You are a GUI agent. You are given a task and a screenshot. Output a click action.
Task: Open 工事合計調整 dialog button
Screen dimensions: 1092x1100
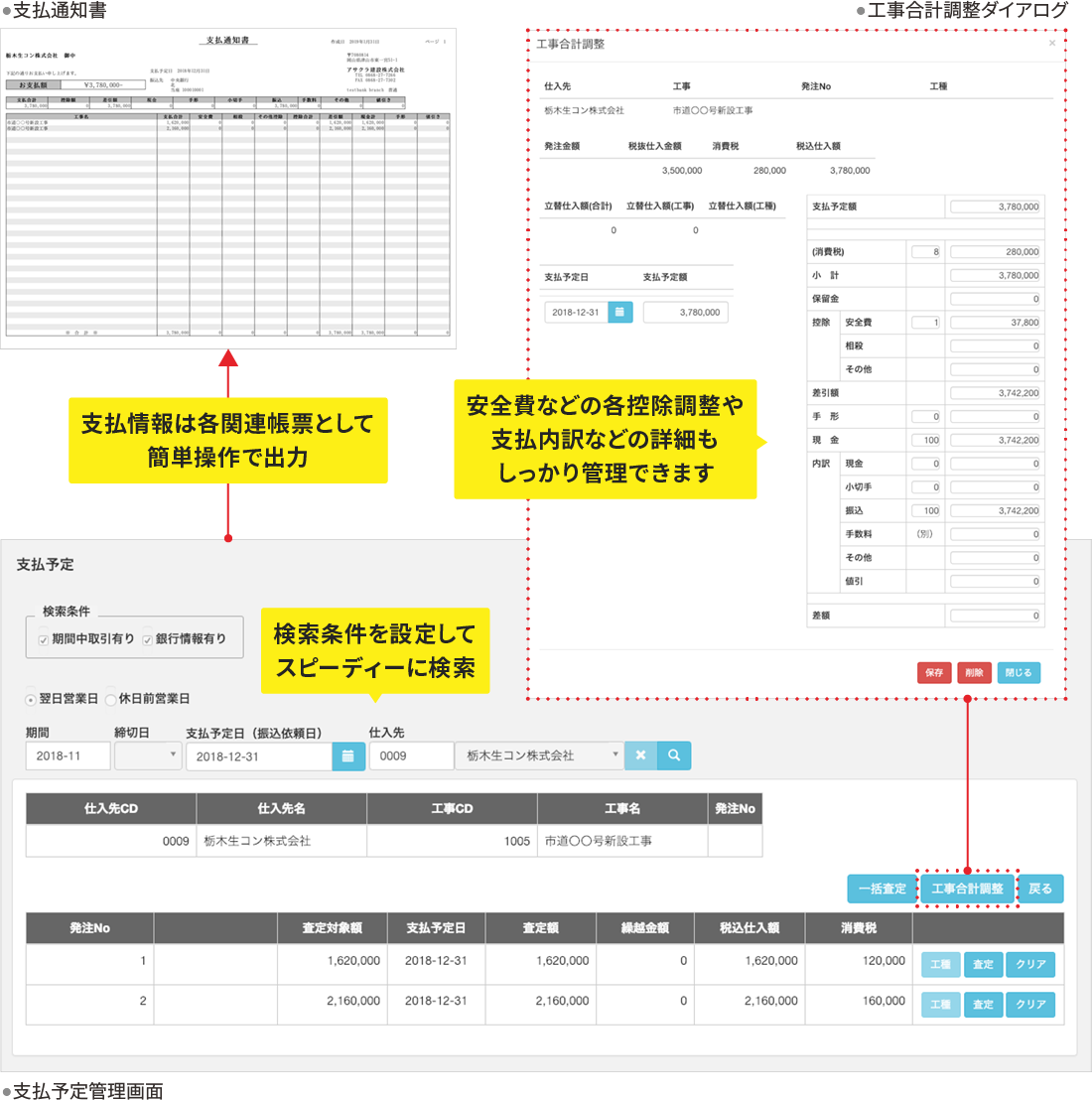(967, 889)
